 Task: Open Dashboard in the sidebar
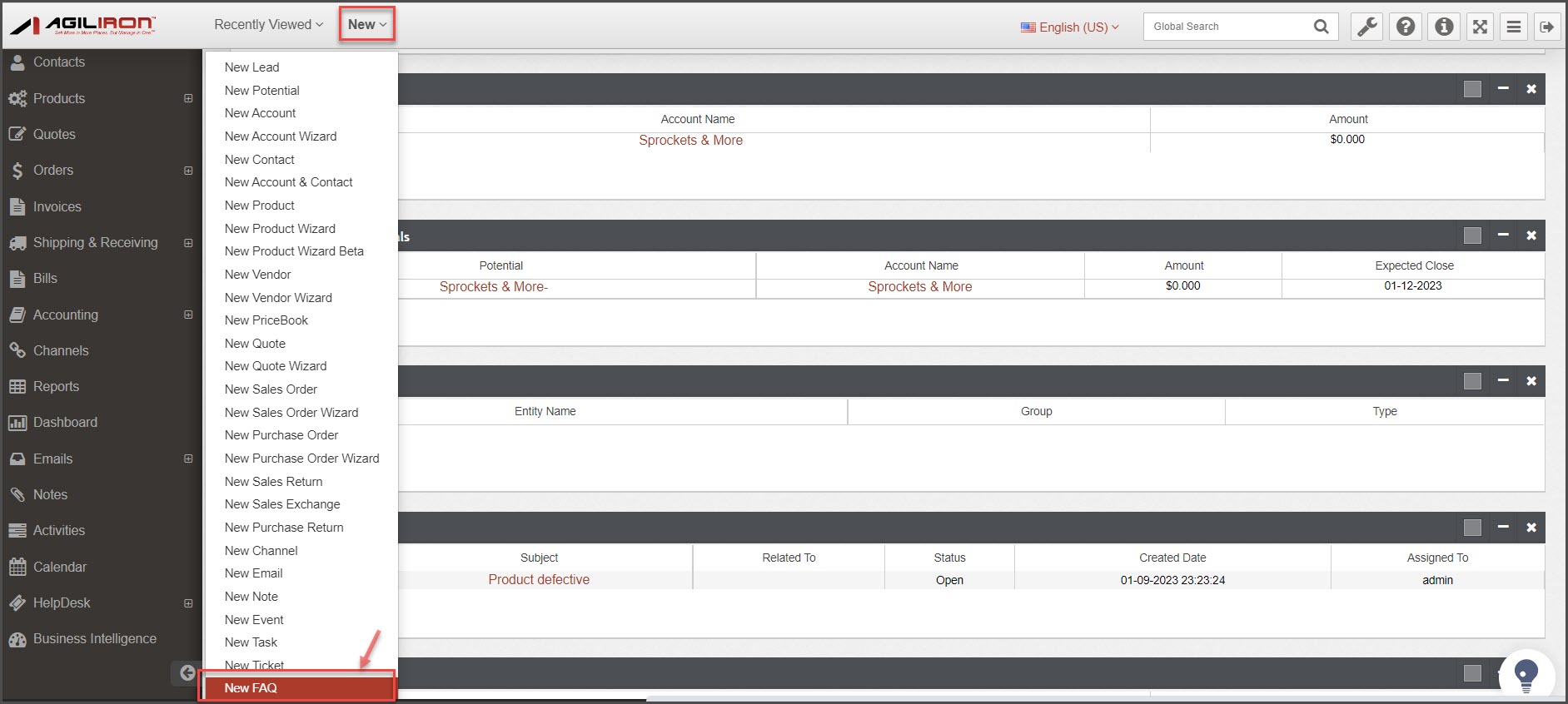pos(65,422)
